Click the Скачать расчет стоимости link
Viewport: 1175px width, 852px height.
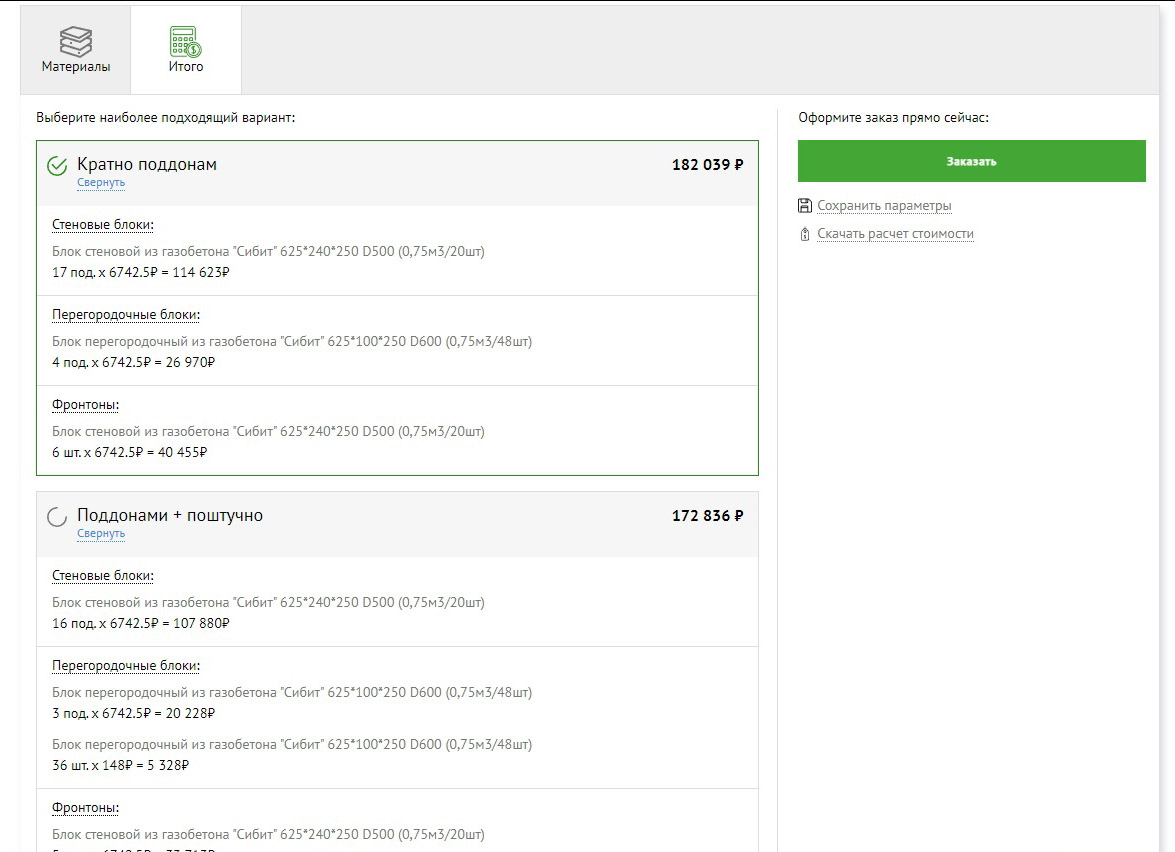click(895, 234)
